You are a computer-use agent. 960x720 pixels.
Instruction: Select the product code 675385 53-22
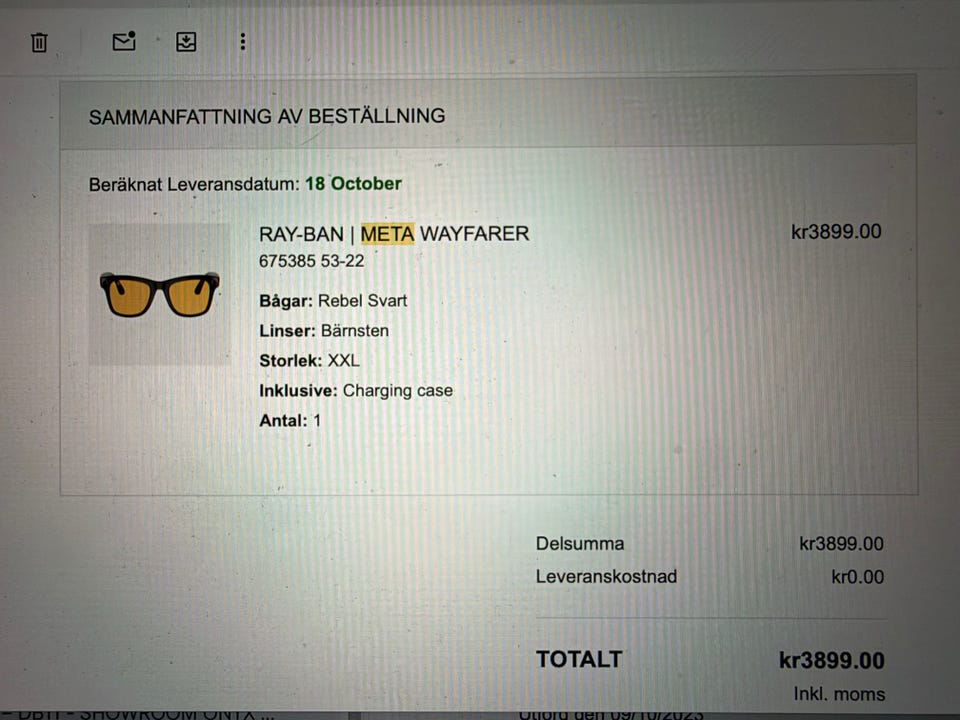[312, 261]
